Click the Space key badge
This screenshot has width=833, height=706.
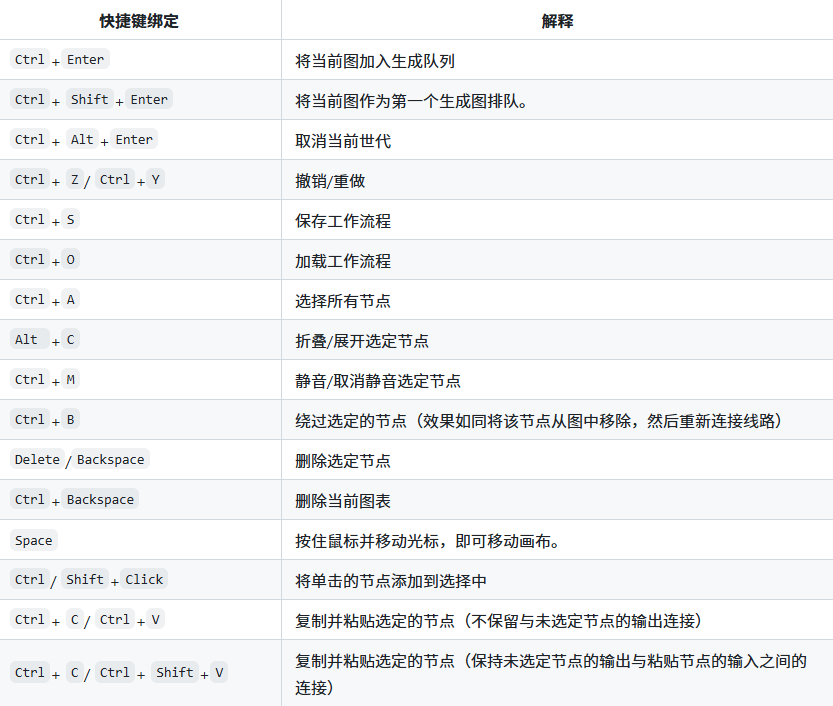(x=33, y=540)
